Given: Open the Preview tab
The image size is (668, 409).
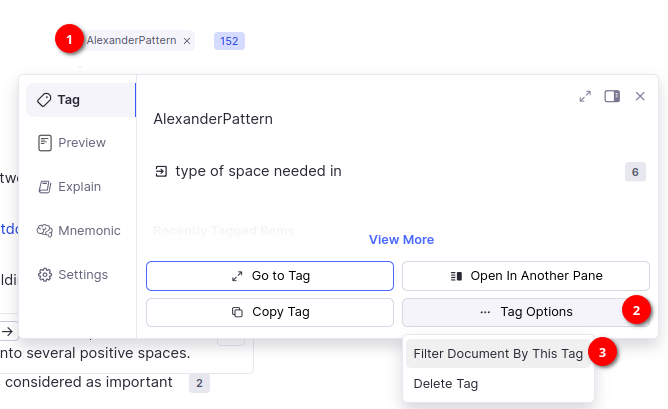Looking at the screenshot, I should pos(80,143).
